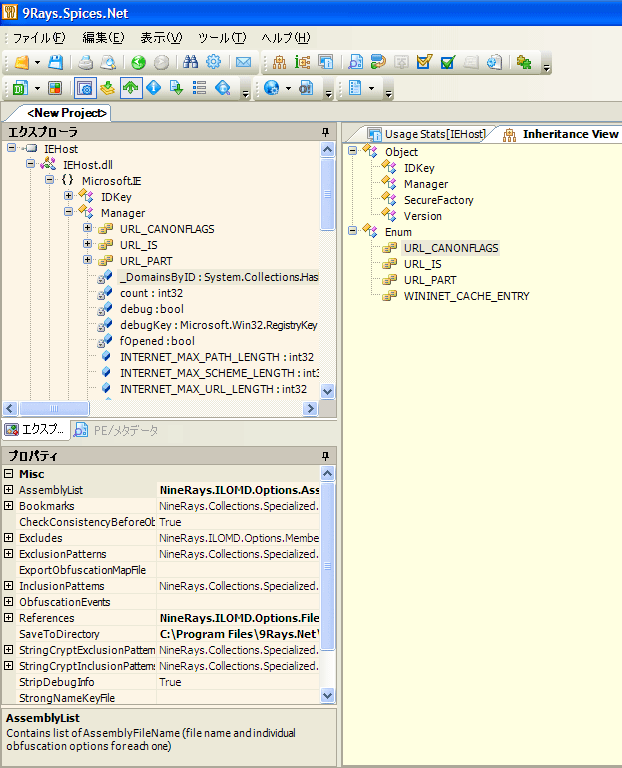Click the open folder toolbar icon
The width and height of the screenshot is (622, 768).
coord(22,63)
